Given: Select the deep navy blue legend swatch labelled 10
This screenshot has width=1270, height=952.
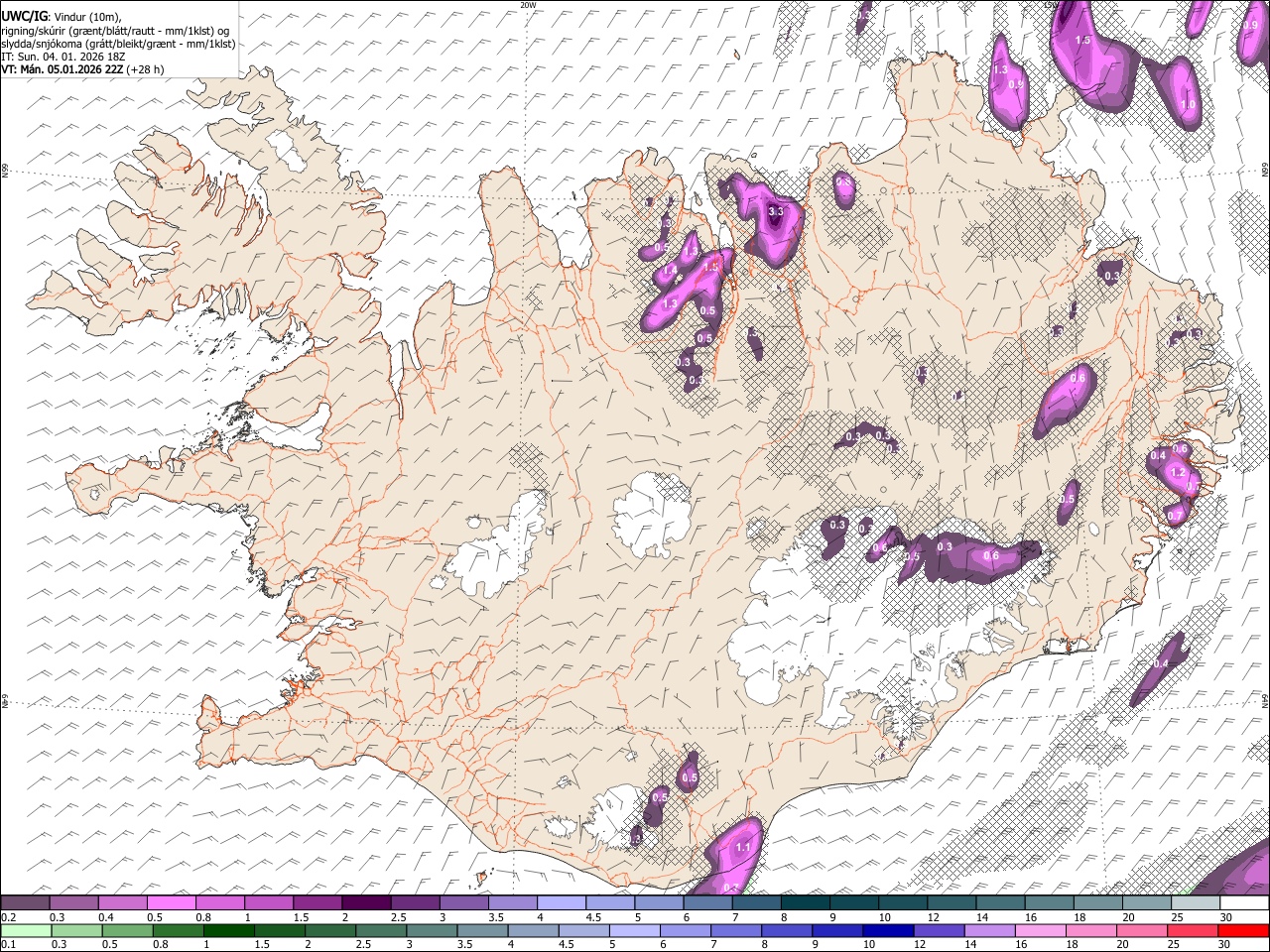Looking at the screenshot, I should [x=887, y=931].
